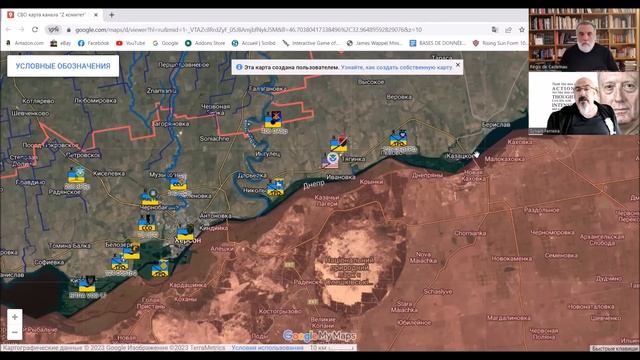
Task: Open a new browser tab
Action: (111, 15)
